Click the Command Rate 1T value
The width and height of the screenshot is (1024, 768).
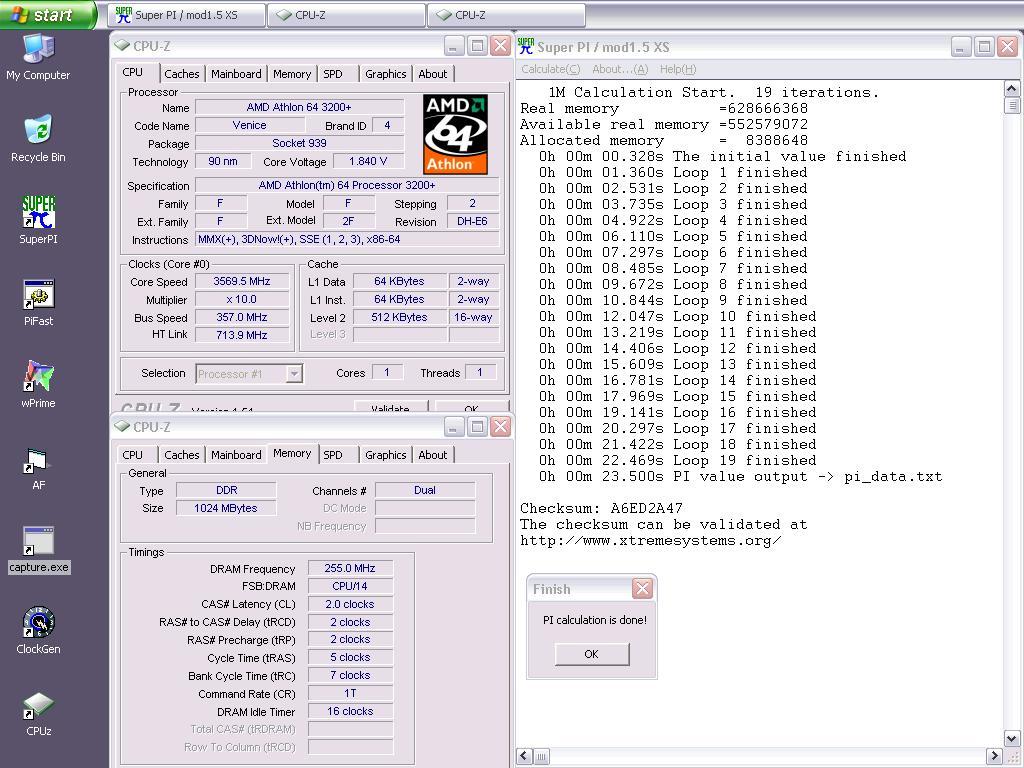350,694
